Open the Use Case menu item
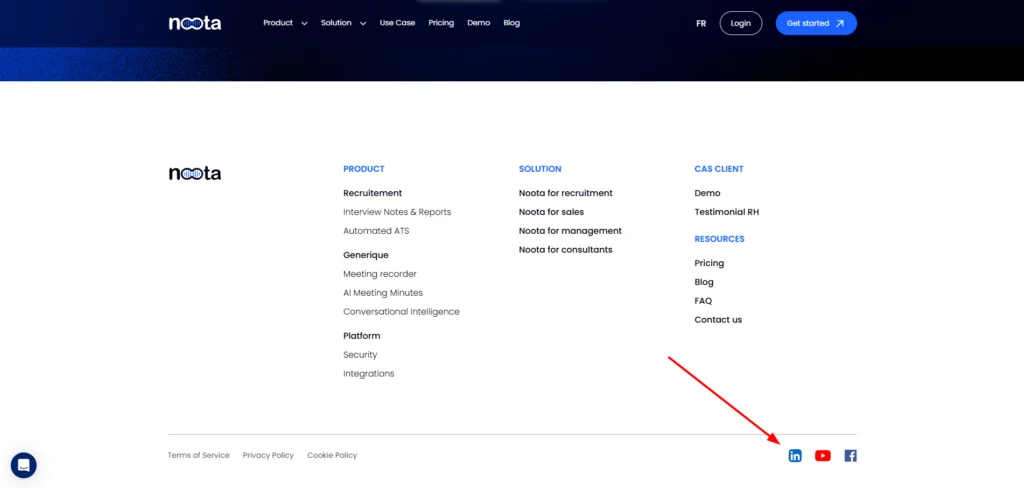 tap(397, 23)
